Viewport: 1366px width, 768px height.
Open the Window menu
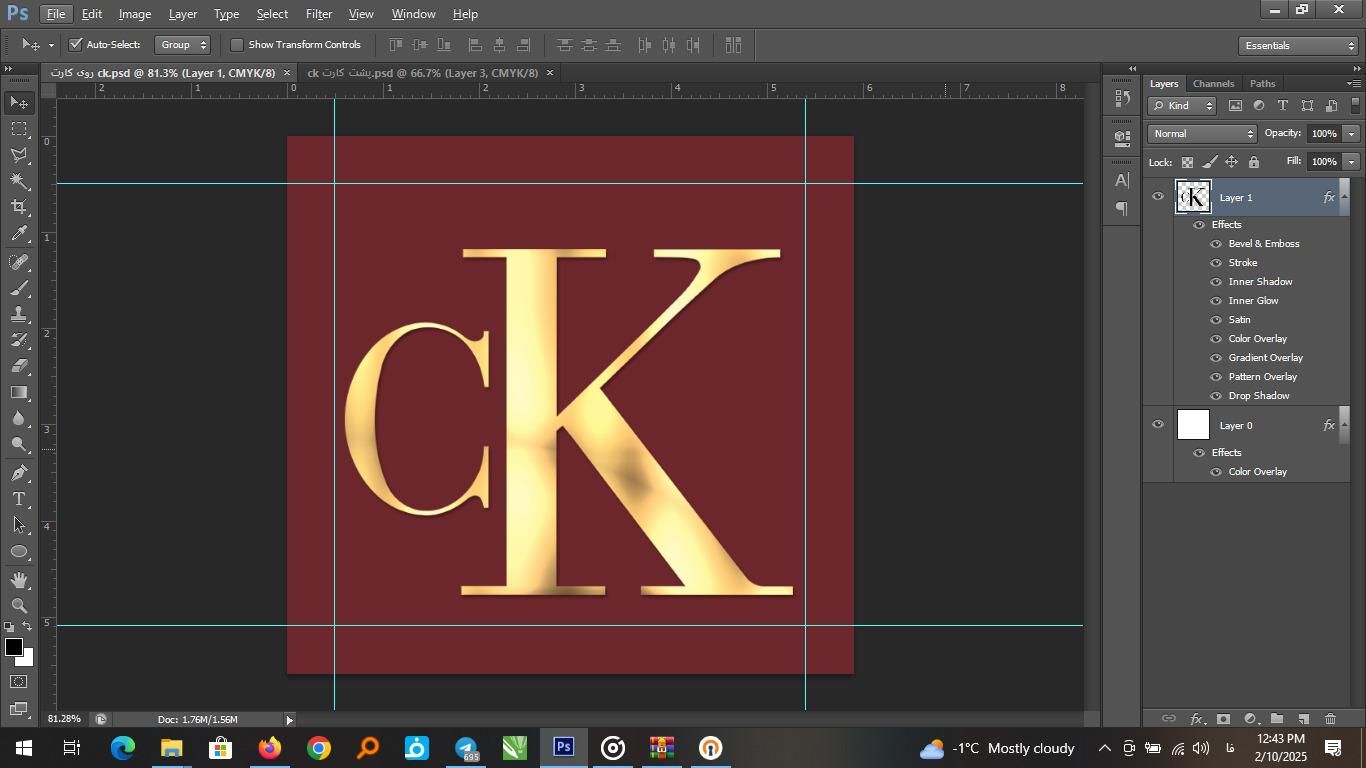(x=413, y=14)
